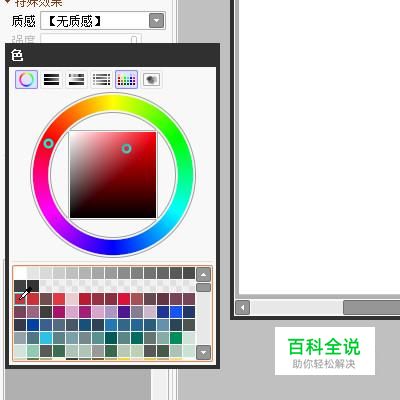This screenshot has width=400, height=400.
Task: Click the 【无质感】 texture combo box
Action: click(103, 21)
